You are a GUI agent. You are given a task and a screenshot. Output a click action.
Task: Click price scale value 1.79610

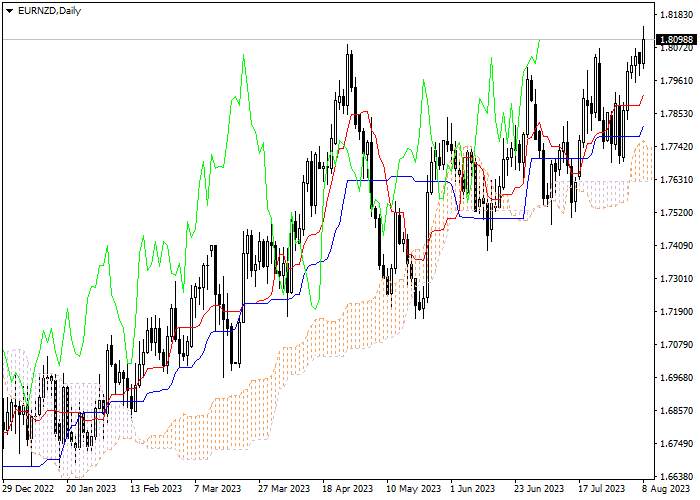(x=676, y=81)
